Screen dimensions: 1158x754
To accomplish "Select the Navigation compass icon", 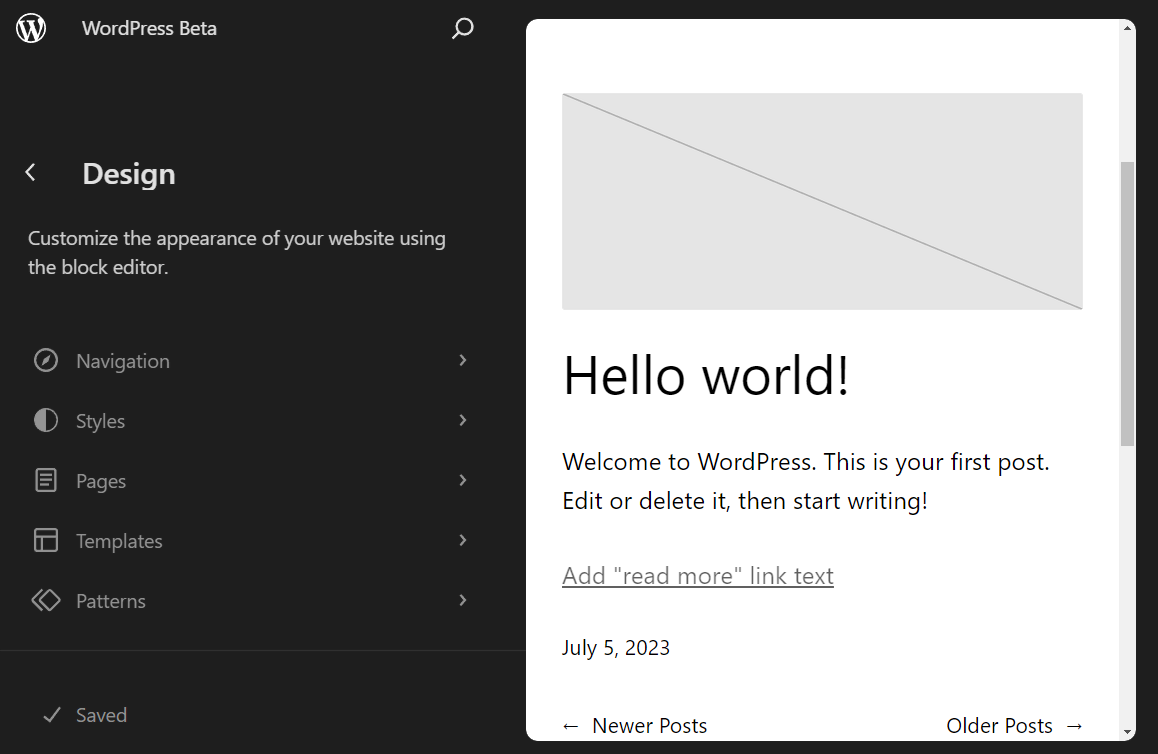I will 46,360.
